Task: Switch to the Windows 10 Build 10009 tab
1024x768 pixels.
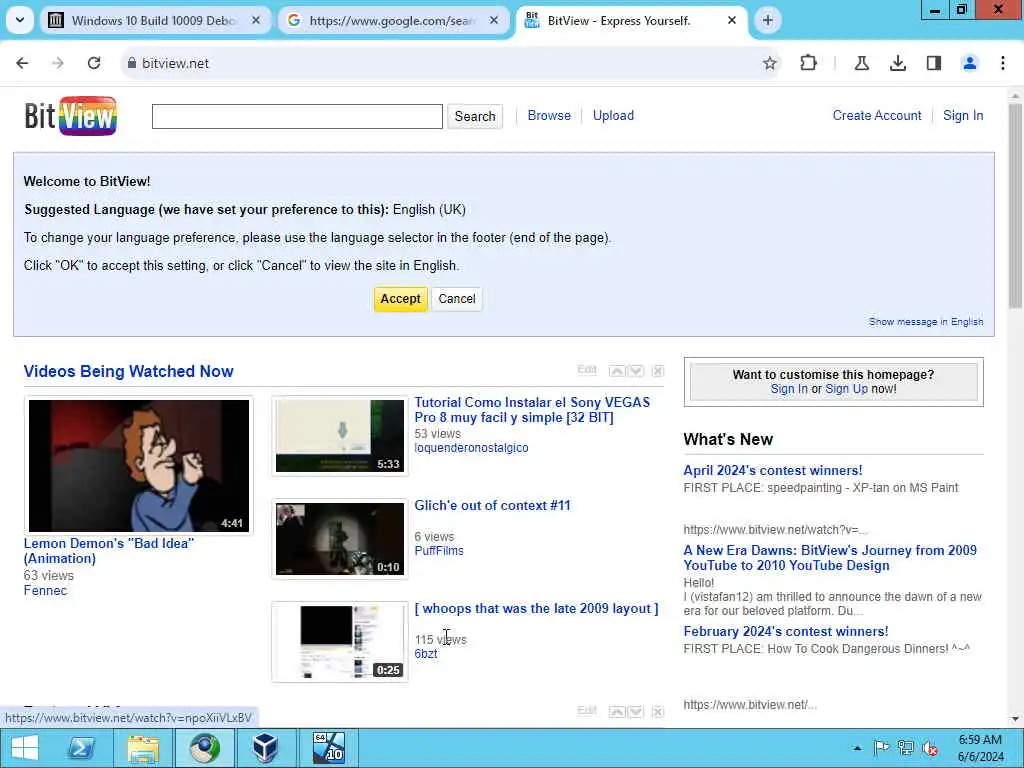Action: tap(154, 21)
